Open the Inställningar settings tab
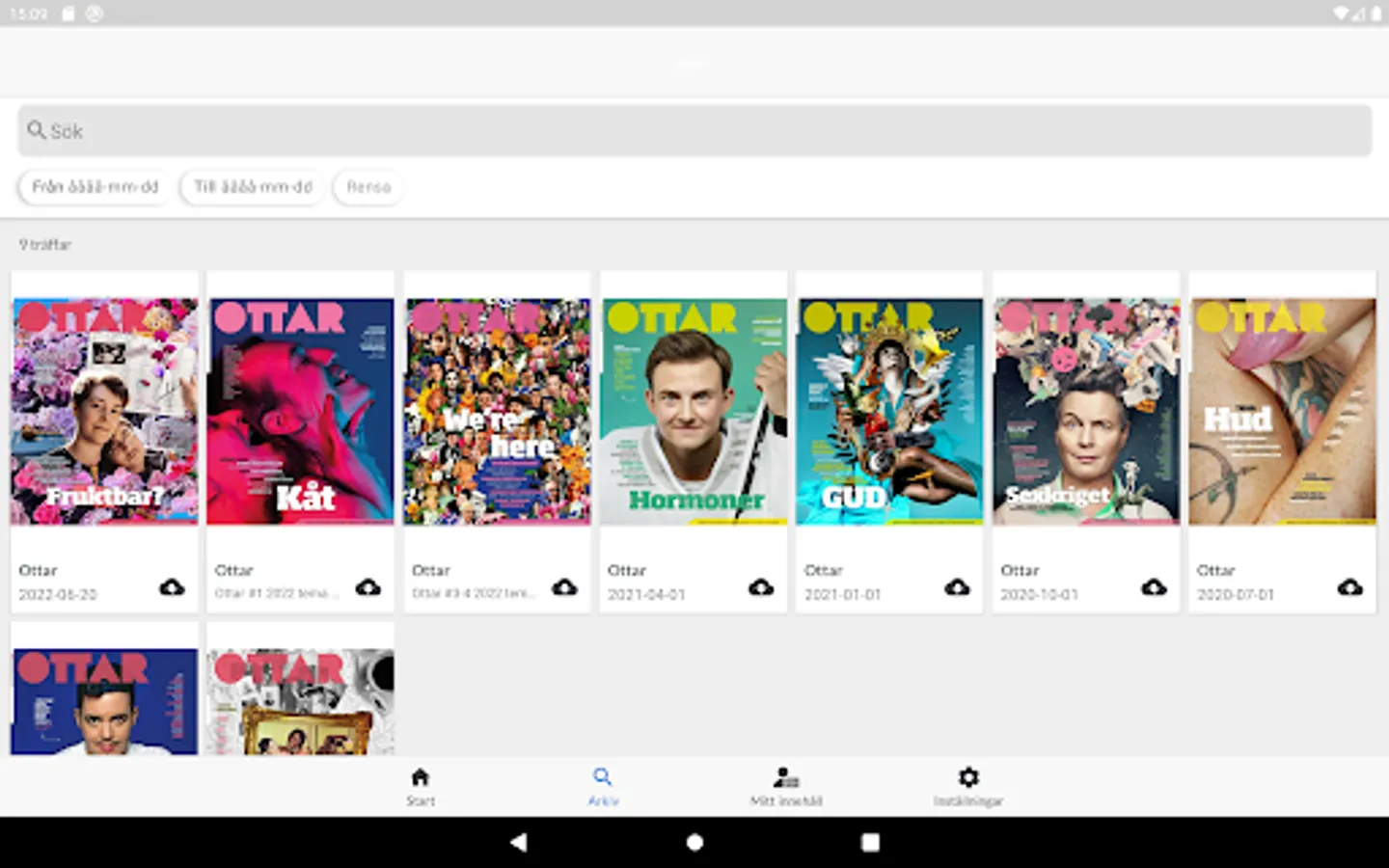 coord(968,786)
